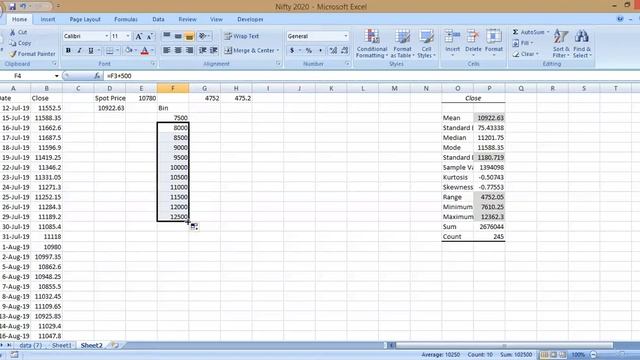Click the zoom slider minus button

tap(594, 355)
